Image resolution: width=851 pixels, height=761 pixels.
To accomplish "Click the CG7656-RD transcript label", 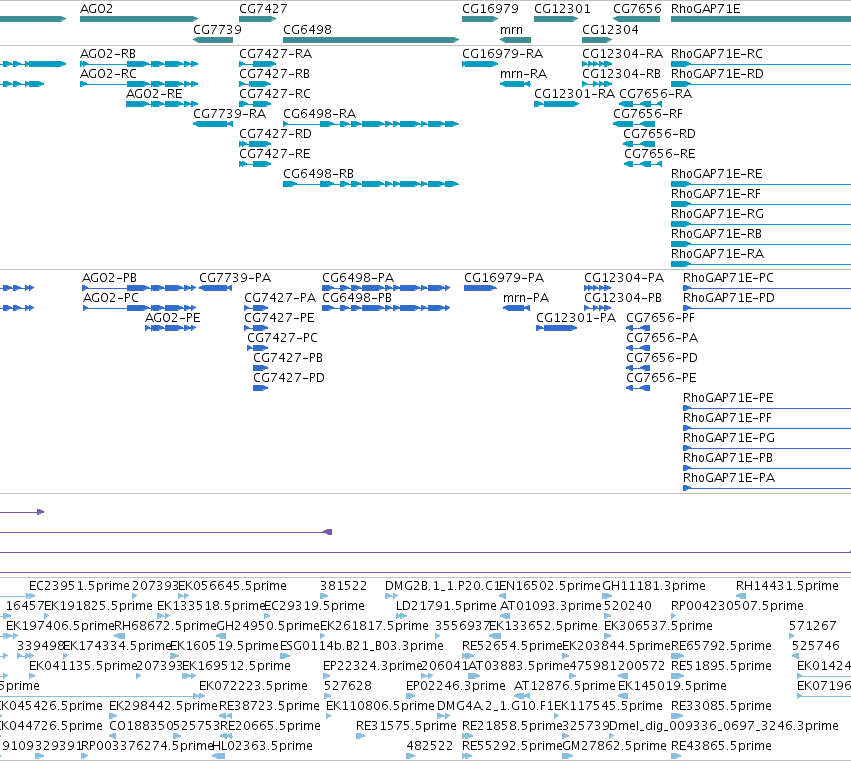I will coord(659,134).
